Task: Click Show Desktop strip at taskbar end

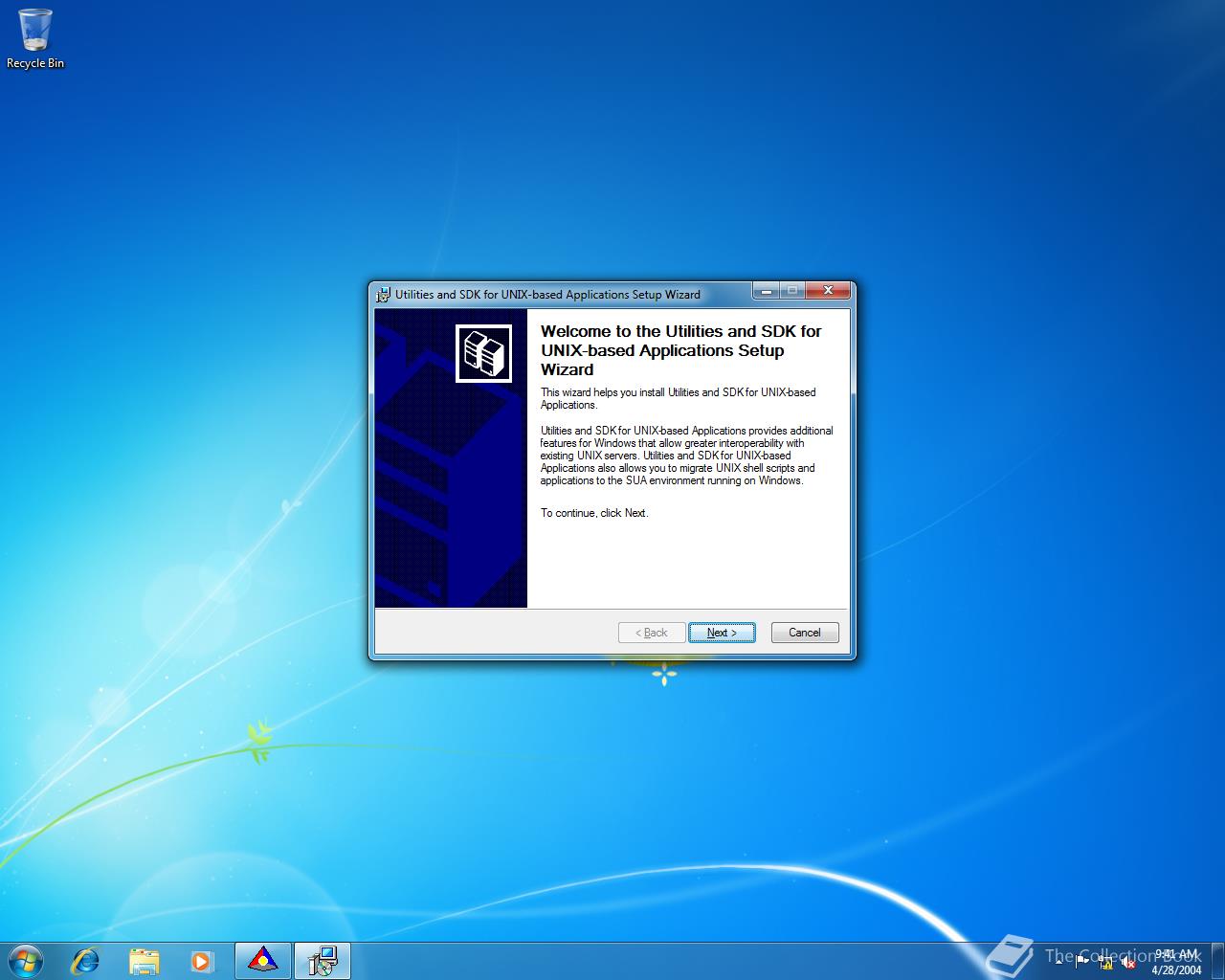Action: point(1217,961)
